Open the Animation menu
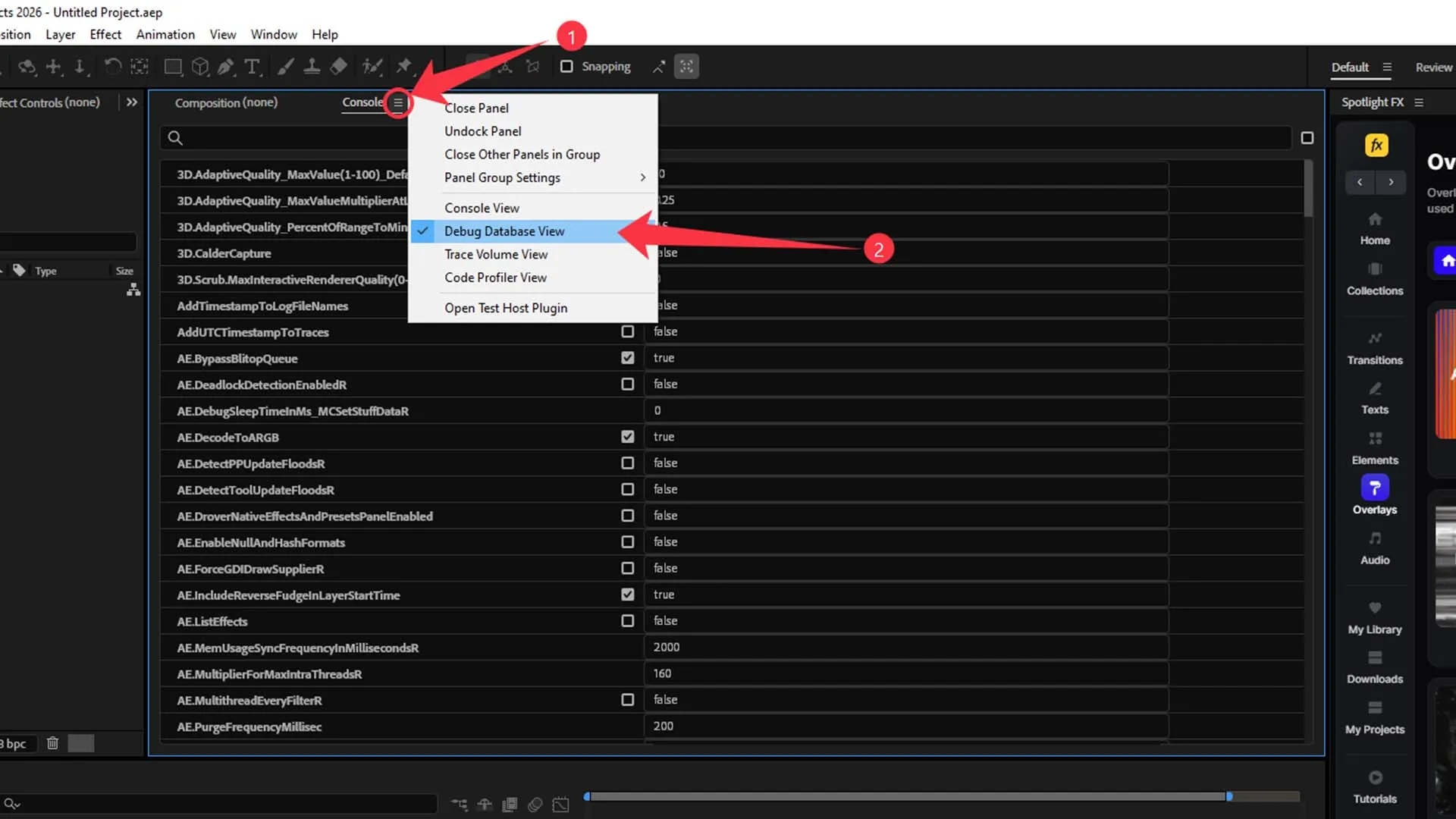1456x819 pixels. click(x=165, y=35)
